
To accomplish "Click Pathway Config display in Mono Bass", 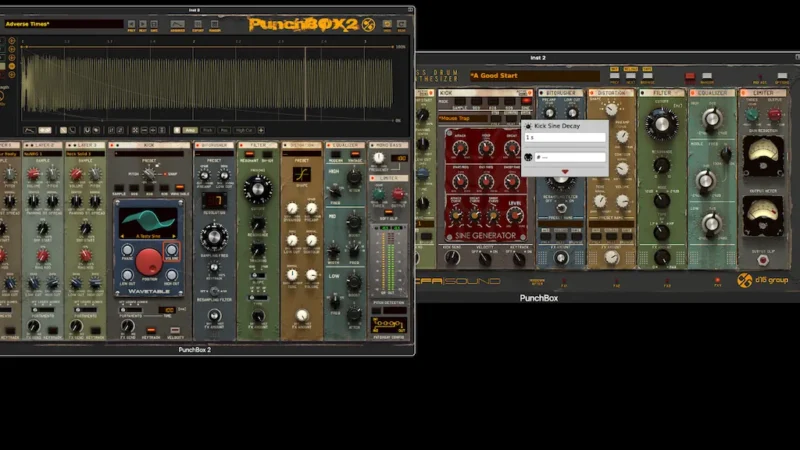I will [x=389, y=324].
